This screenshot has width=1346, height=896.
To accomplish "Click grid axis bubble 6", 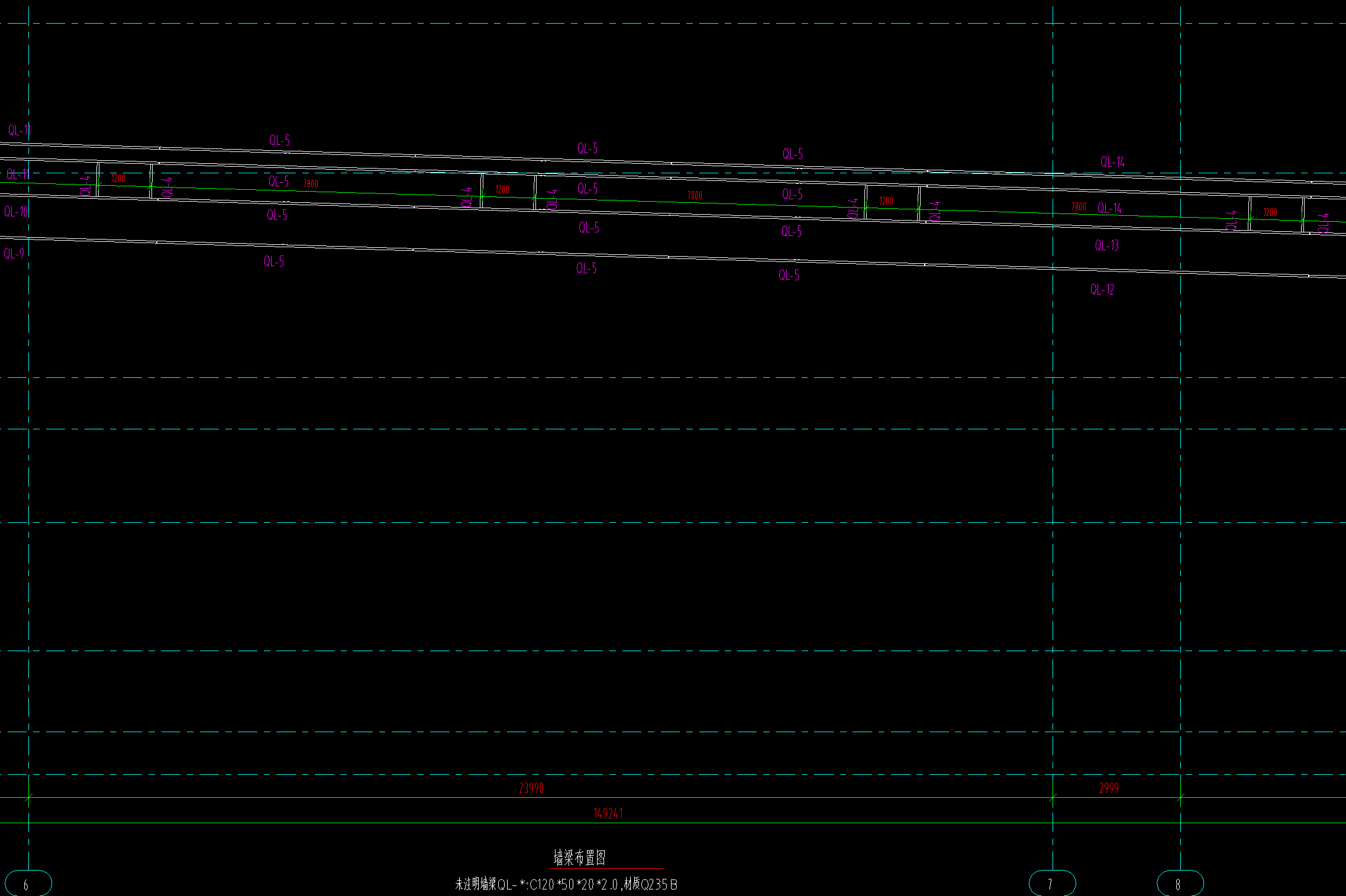I will [27, 884].
